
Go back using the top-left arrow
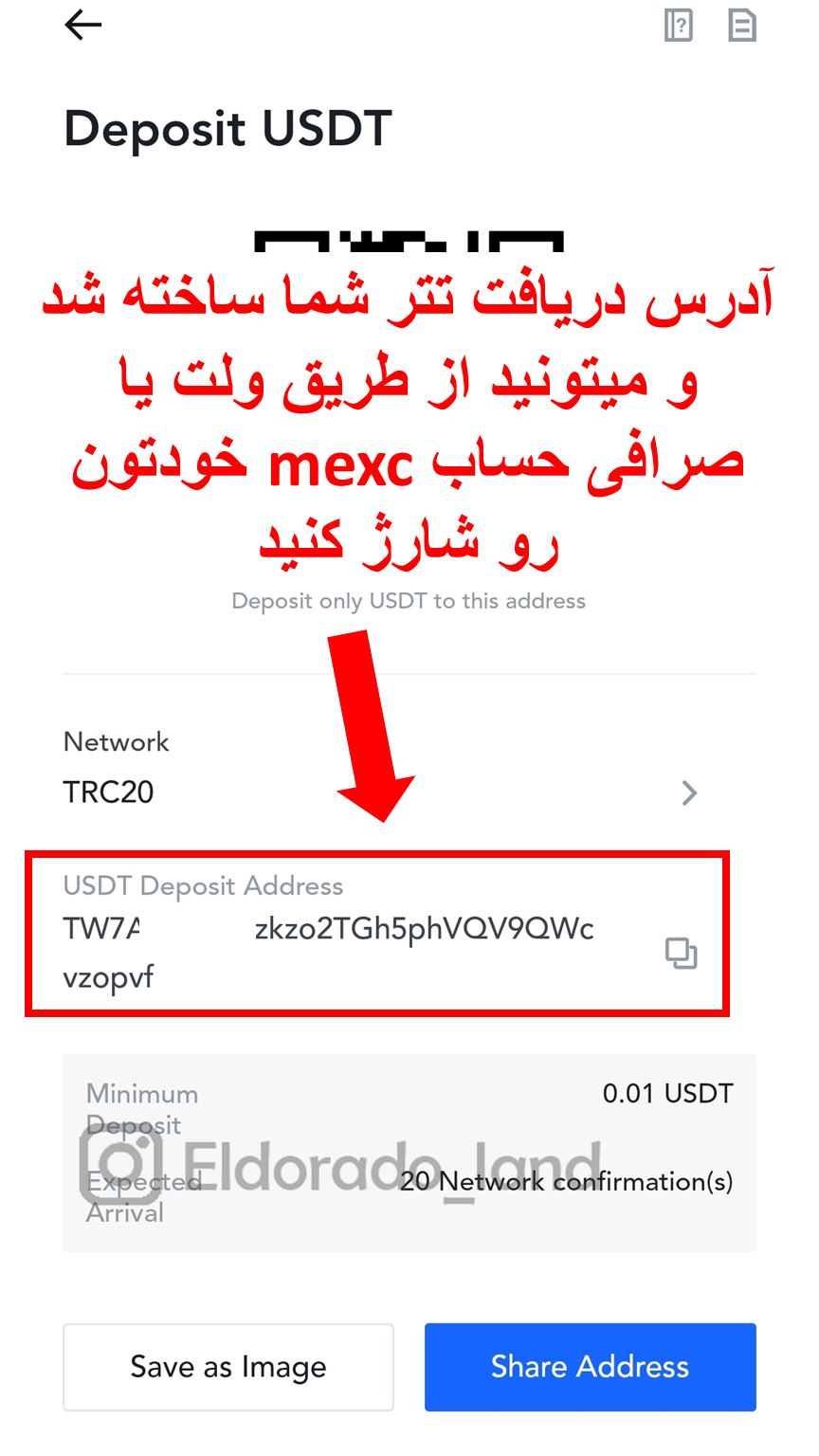(x=82, y=26)
